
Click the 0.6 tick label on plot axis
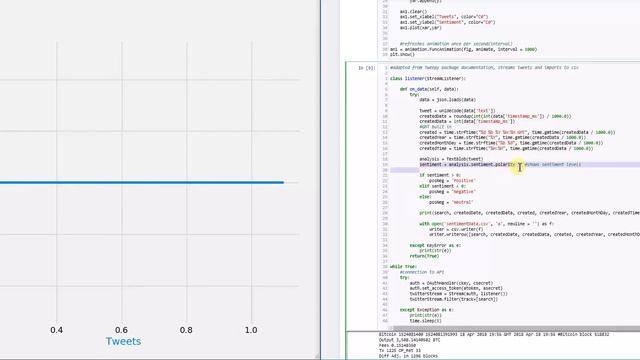click(121, 330)
